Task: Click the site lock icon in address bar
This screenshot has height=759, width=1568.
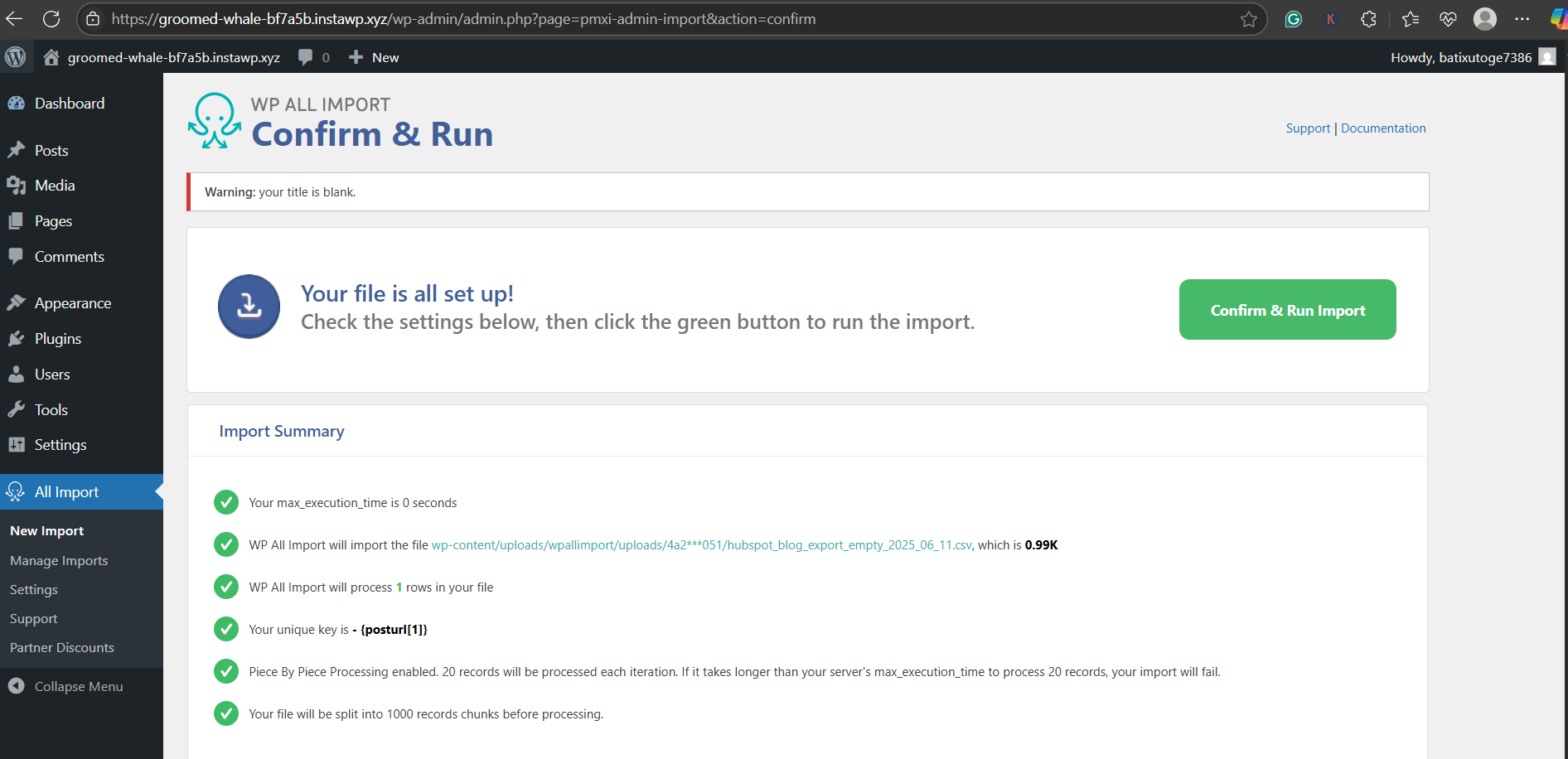Action: pyautogui.click(x=93, y=18)
